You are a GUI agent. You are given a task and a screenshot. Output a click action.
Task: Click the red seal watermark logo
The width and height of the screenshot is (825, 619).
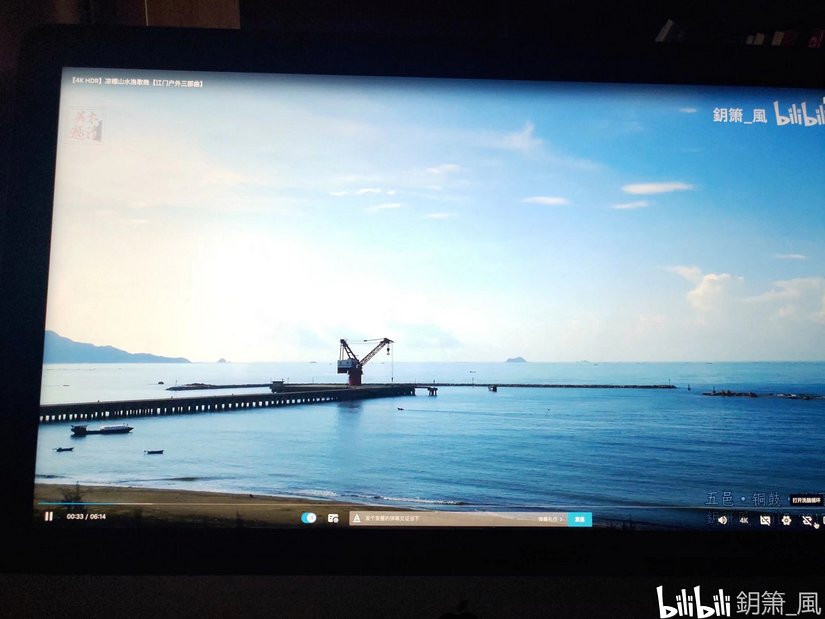coord(85,125)
